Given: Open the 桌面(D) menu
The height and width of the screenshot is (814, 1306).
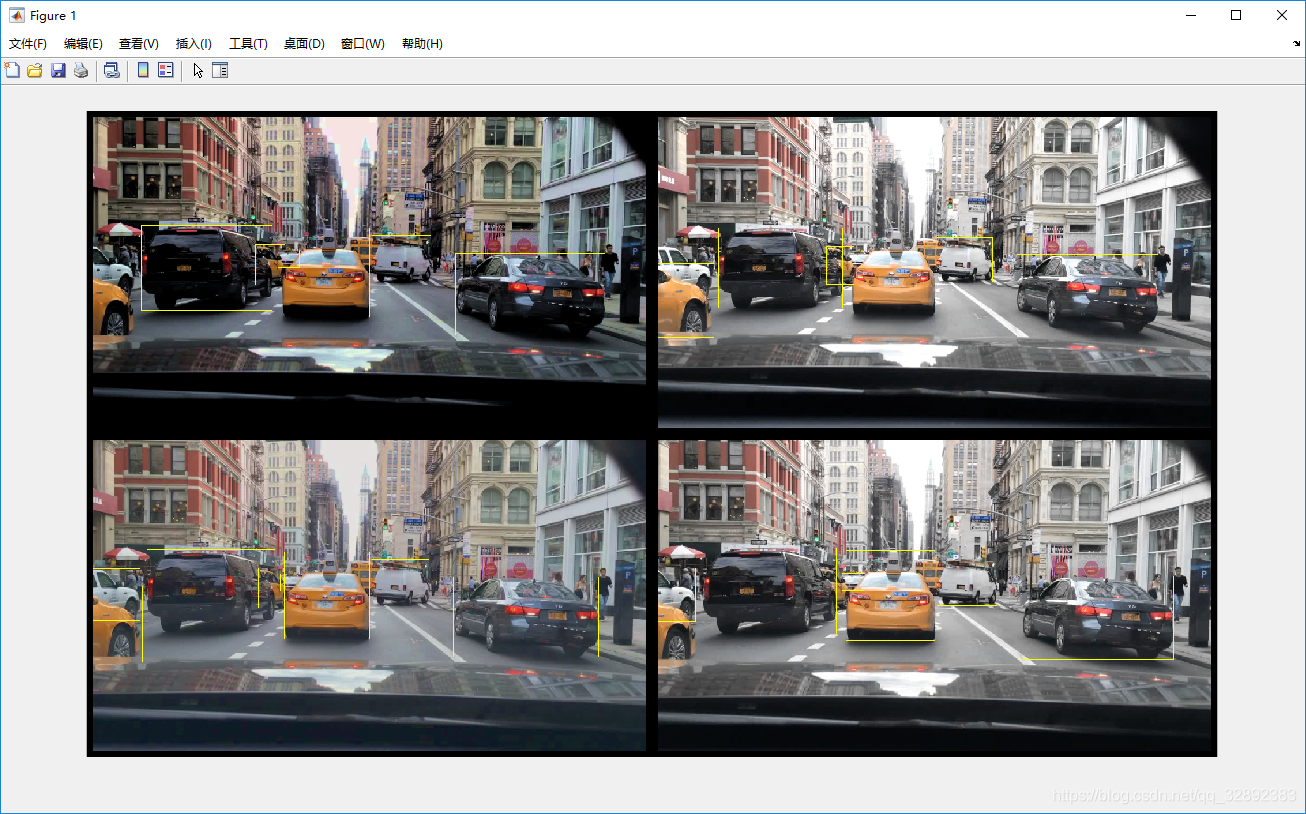Looking at the screenshot, I should [x=304, y=44].
